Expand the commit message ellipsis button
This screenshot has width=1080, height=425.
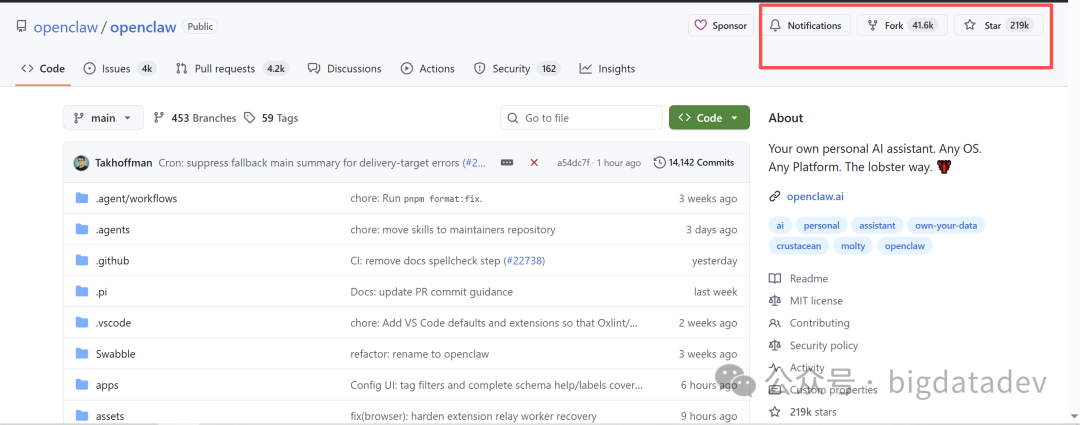507,163
